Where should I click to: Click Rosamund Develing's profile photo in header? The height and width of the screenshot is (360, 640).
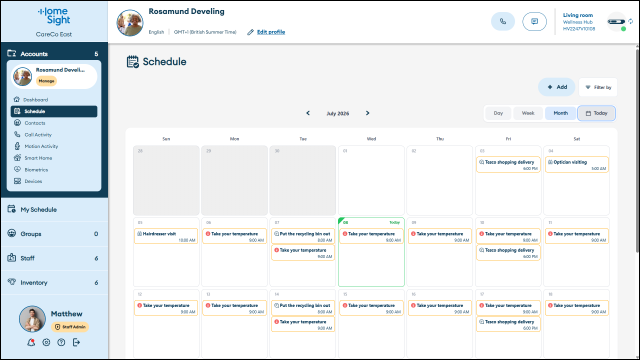130,23
